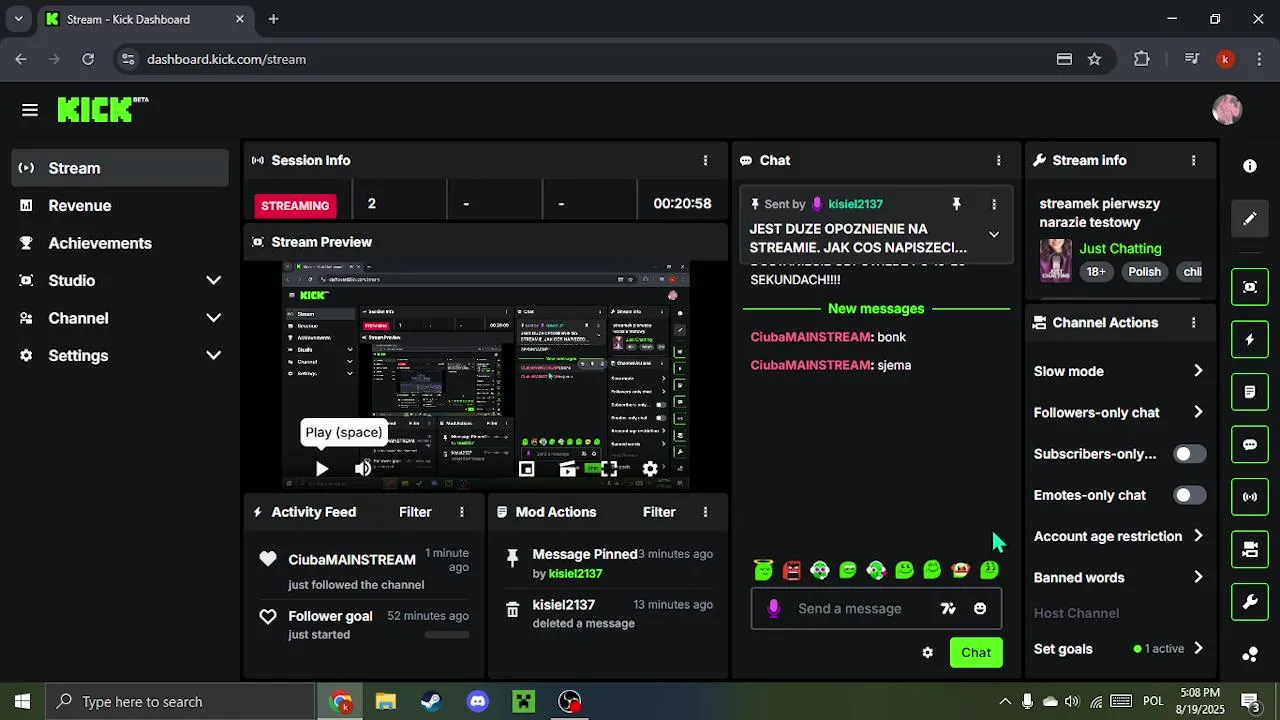Click the pencil edit icon in right sidebar

pos(1250,219)
